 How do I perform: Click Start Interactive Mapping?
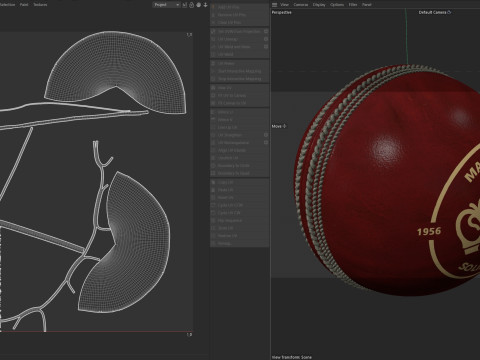239,71
